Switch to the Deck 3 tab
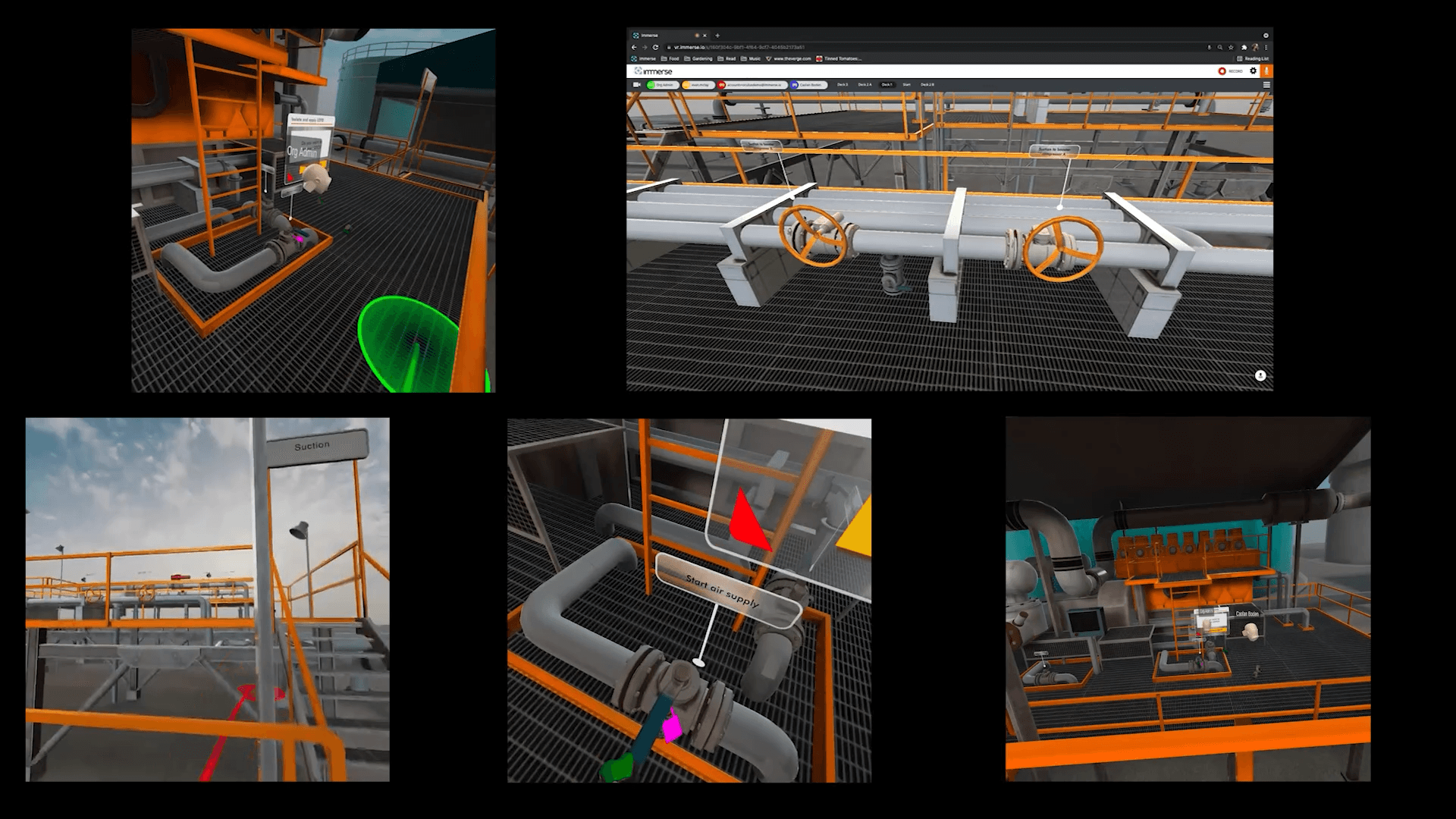Image resolution: width=1456 pixels, height=819 pixels. tap(843, 85)
